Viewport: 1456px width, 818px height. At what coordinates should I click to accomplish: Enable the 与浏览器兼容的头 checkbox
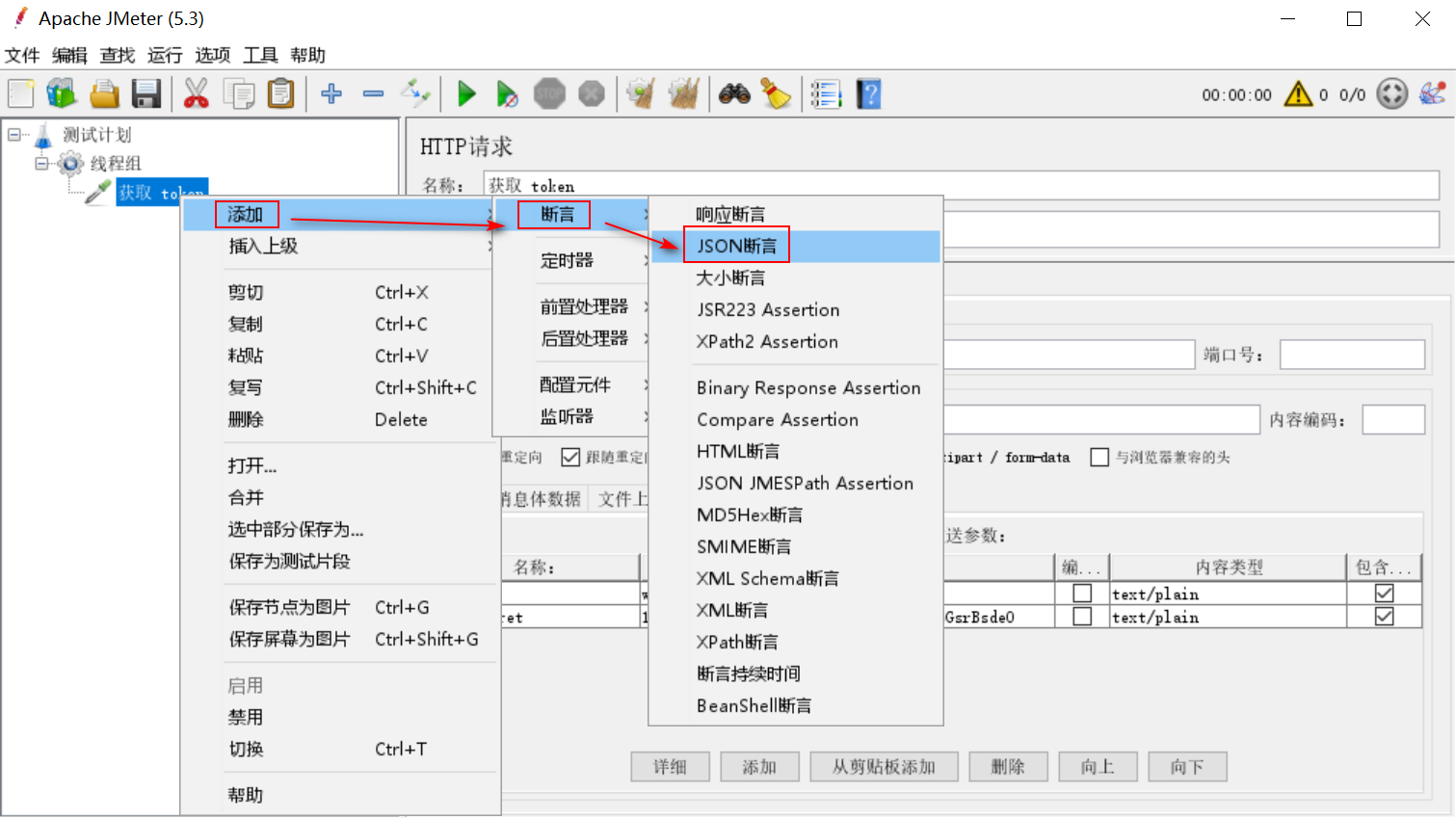(x=1099, y=457)
